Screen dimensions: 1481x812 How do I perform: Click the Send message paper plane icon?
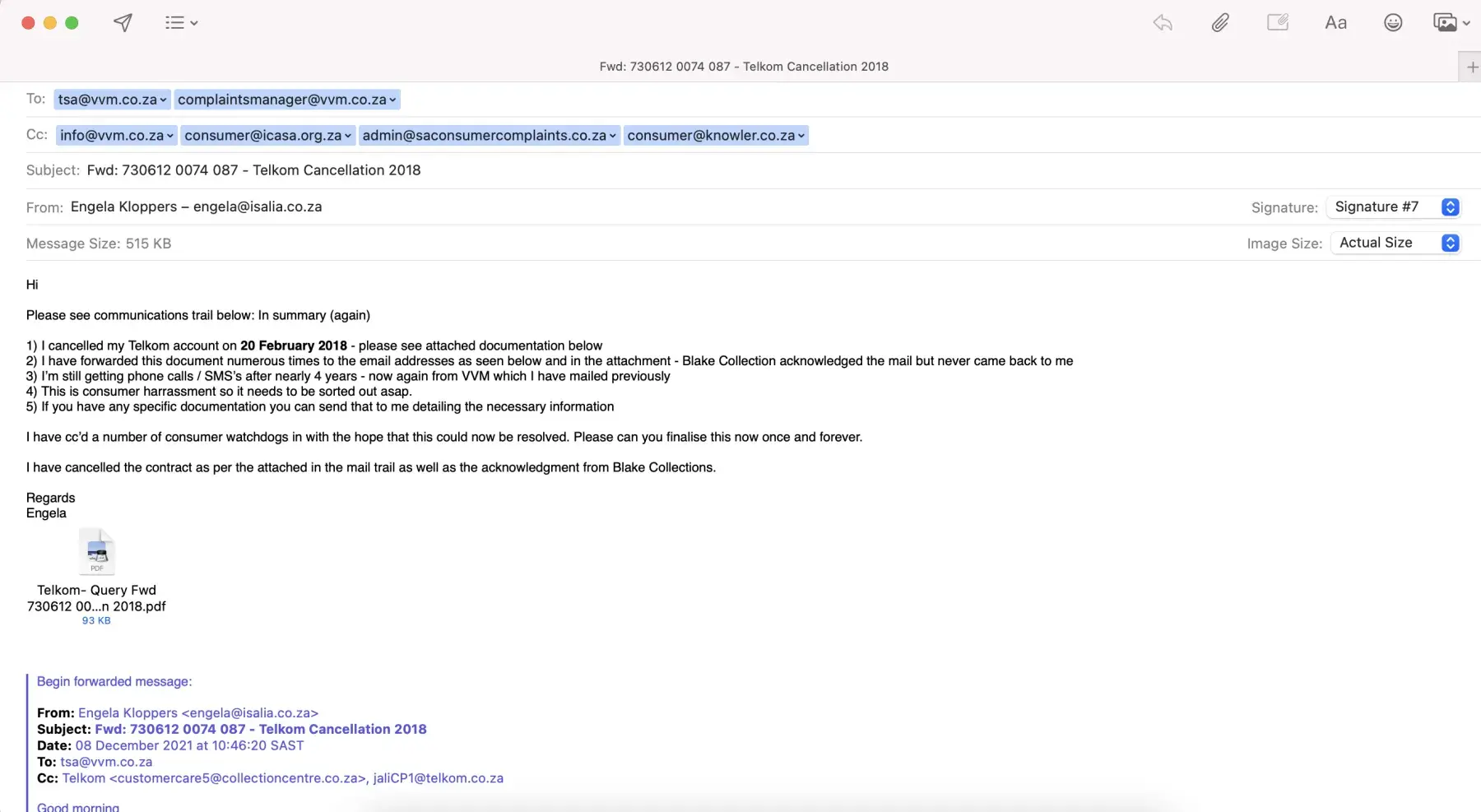[x=123, y=23]
